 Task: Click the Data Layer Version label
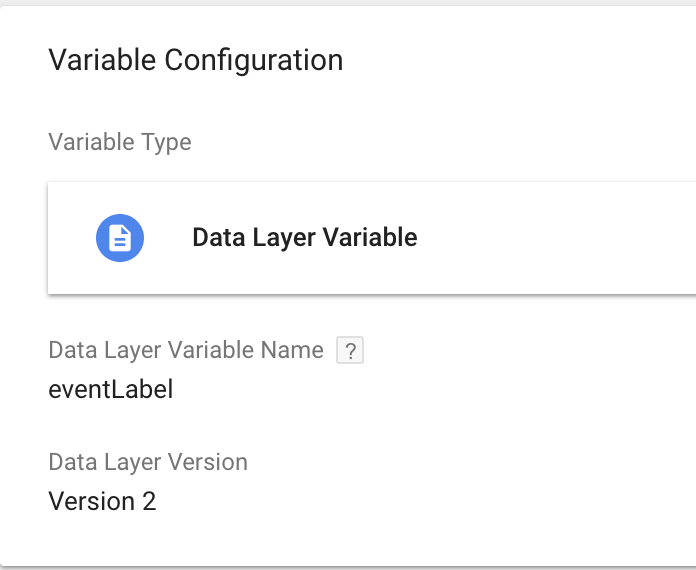tap(148, 462)
